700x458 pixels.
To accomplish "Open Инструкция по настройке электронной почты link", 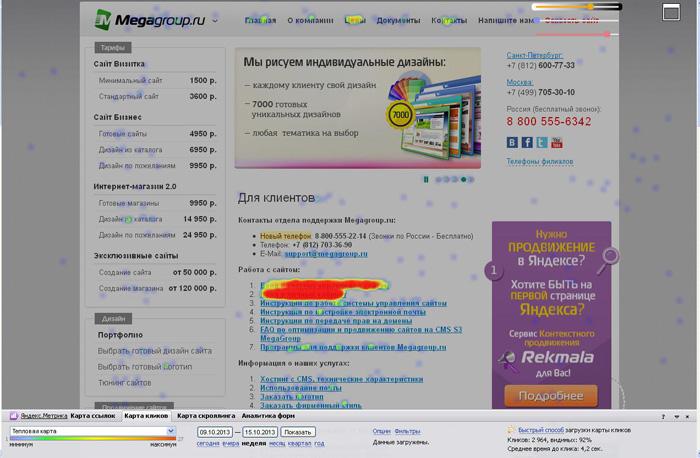I will coord(343,312).
